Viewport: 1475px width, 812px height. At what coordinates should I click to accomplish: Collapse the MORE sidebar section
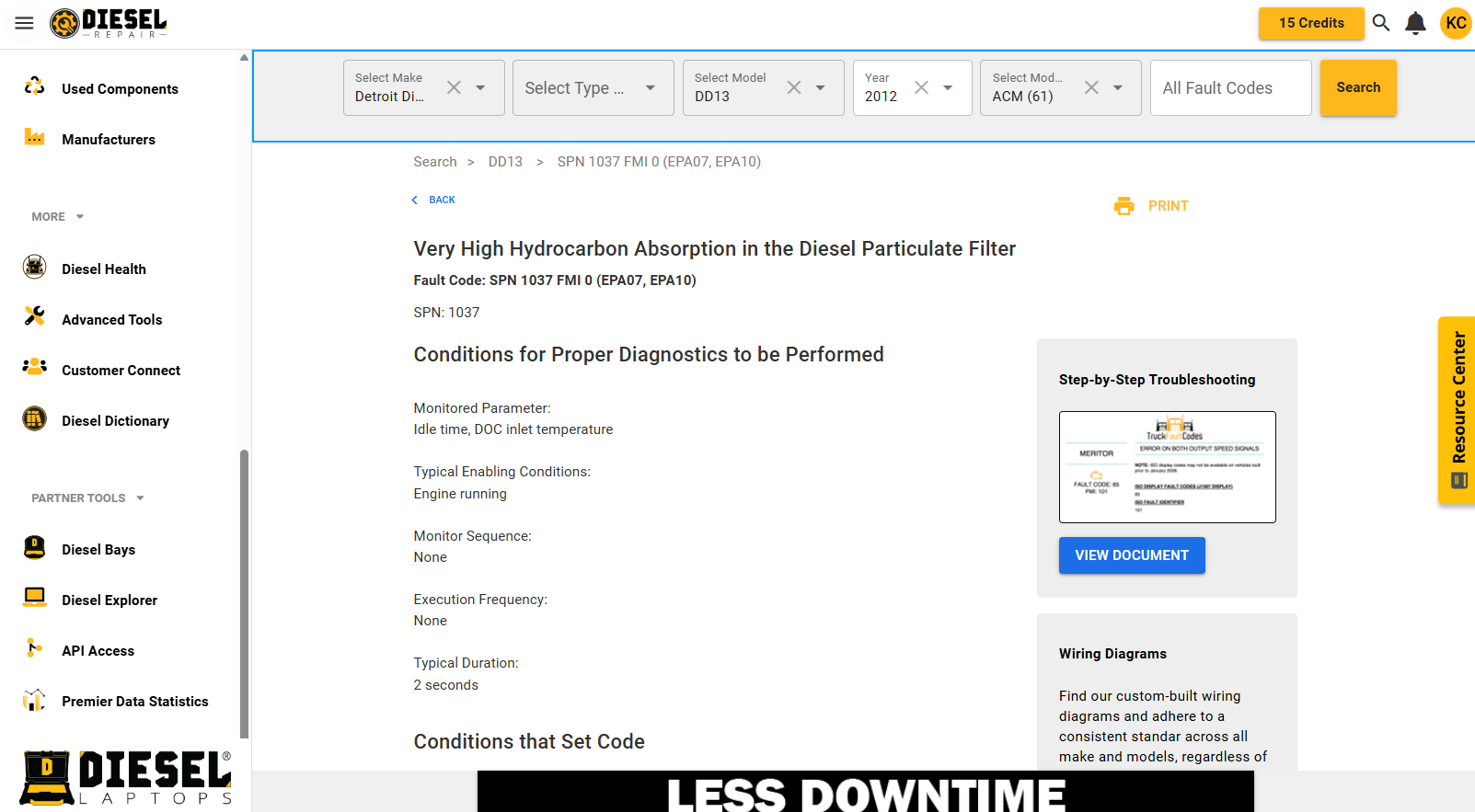pyautogui.click(x=58, y=217)
